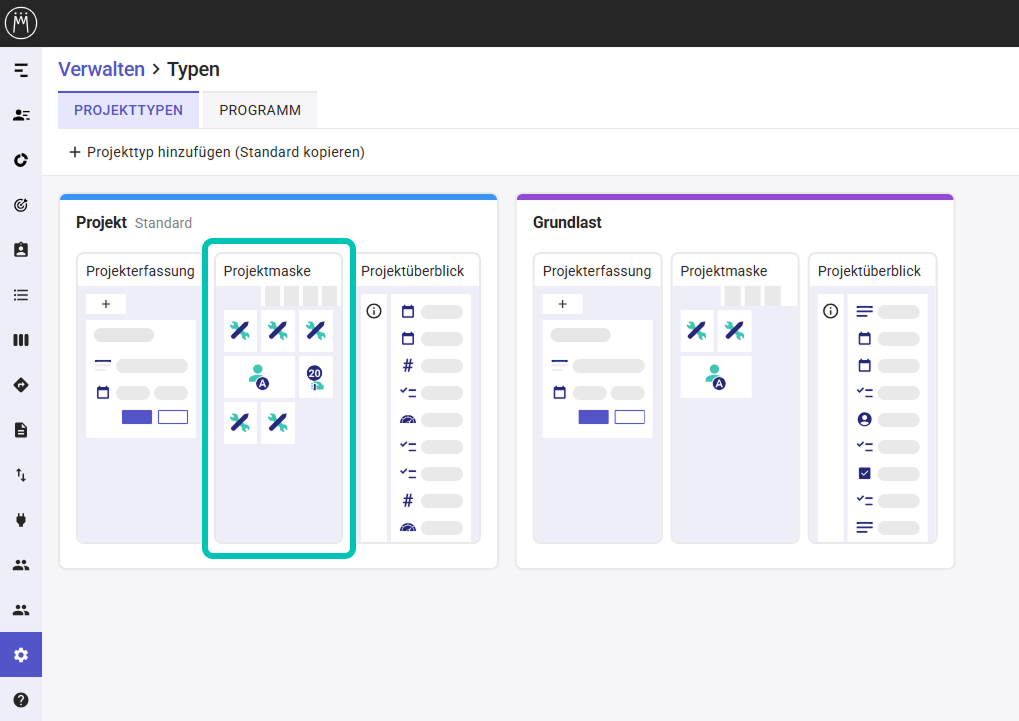
Task: Click filled blue button in Projekt Projekterfassung
Action: [x=137, y=417]
